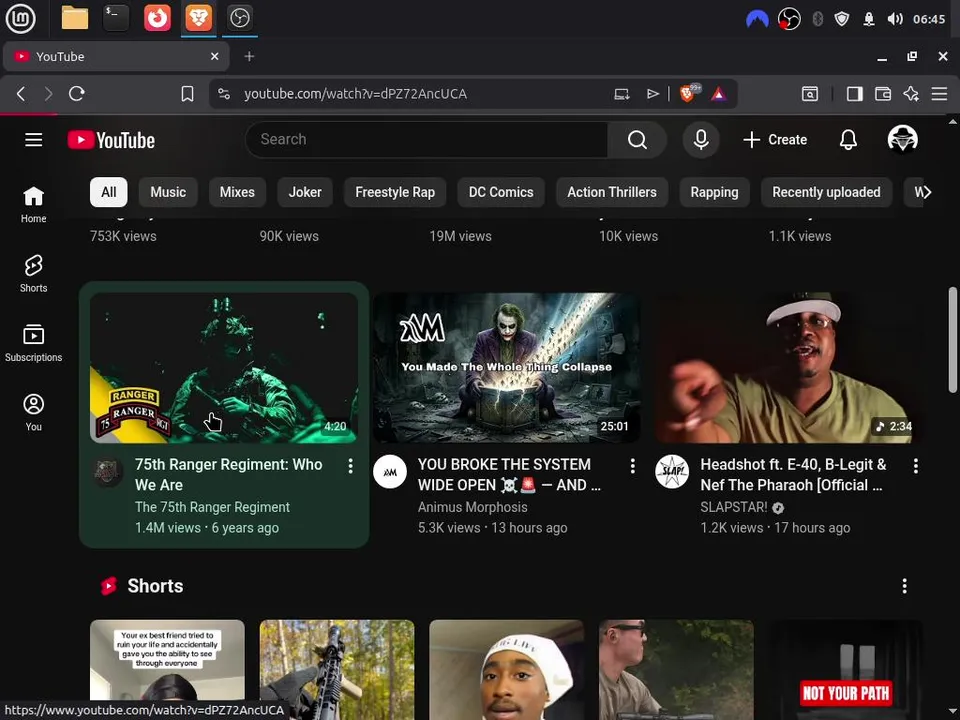Screen dimensions: 960x720
Task: Open Headshot ft. E-40, B-Legit title
Action: point(793,474)
